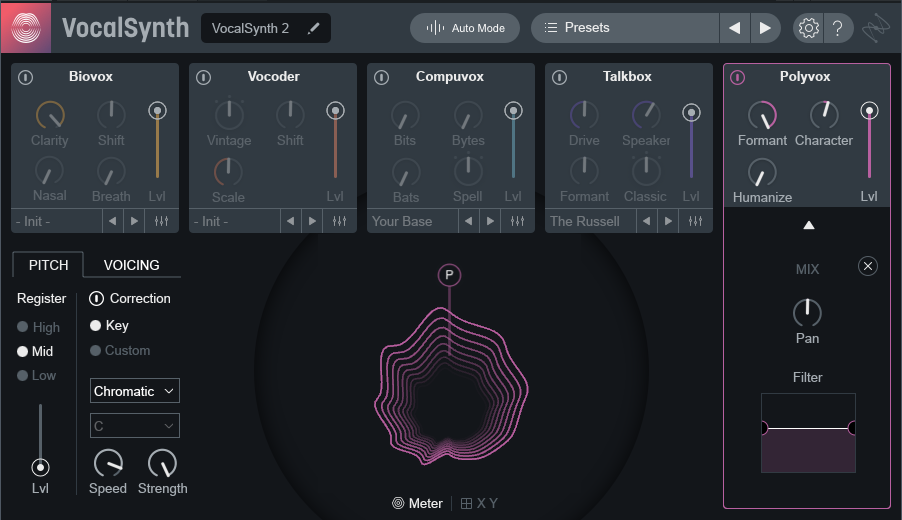
Task: Switch to the PITCH tab
Action: tap(48, 265)
